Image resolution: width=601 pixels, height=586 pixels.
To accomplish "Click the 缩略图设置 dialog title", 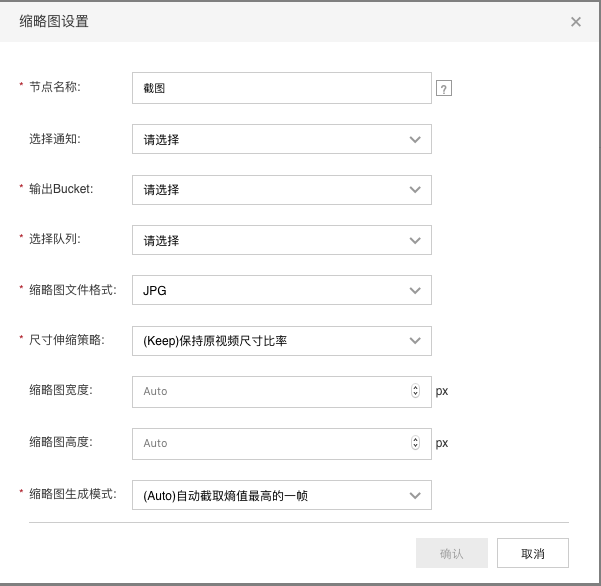I will [54, 21].
